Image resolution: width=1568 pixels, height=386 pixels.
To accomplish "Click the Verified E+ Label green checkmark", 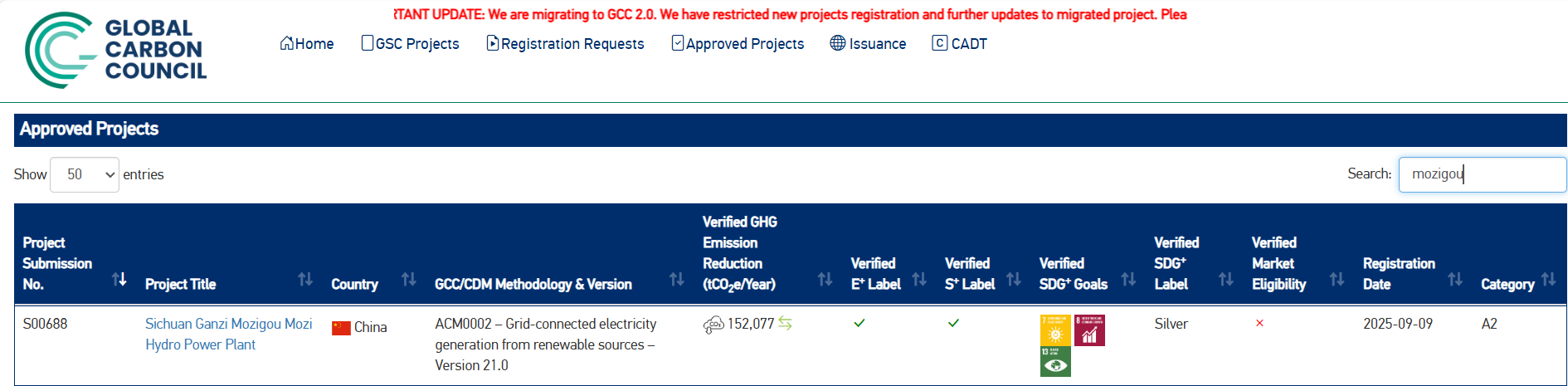I will (859, 324).
